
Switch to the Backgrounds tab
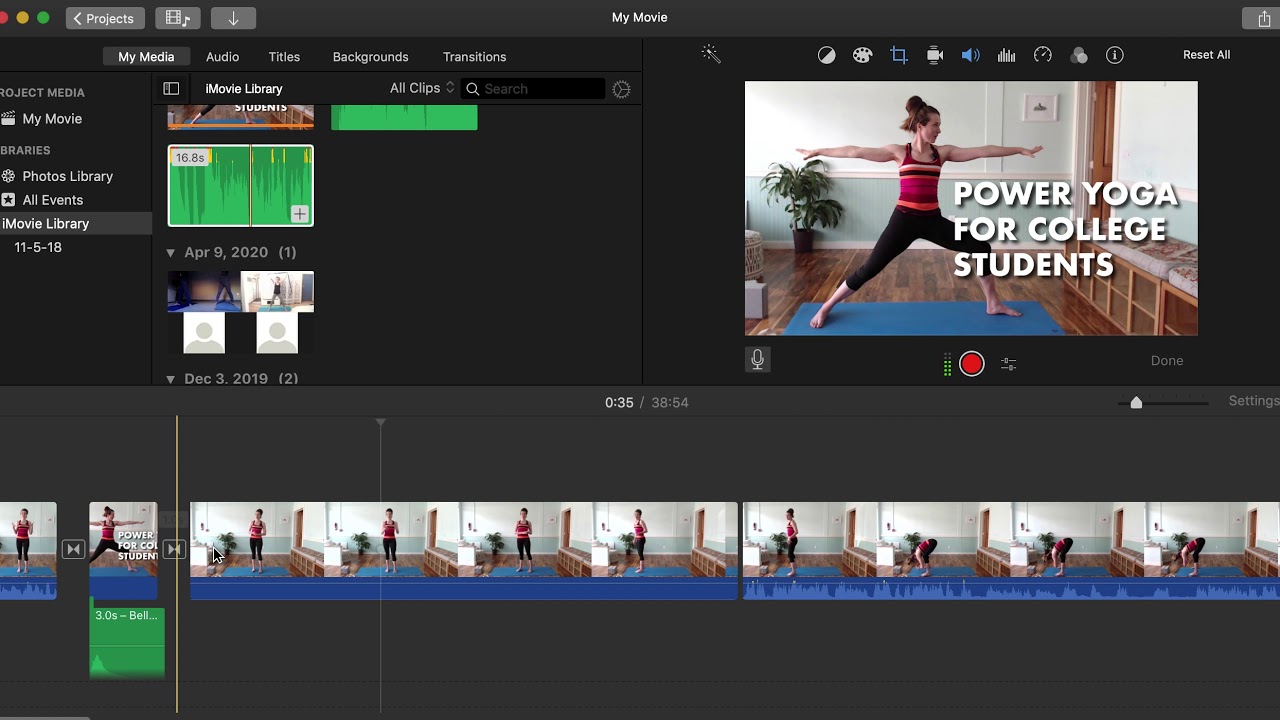click(x=370, y=57)
